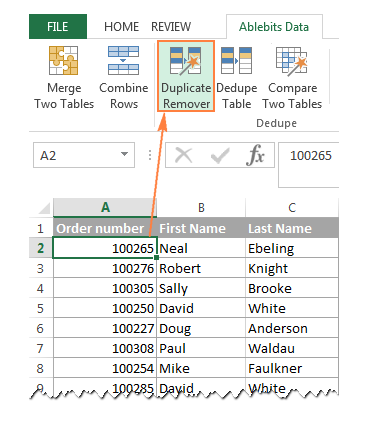
Task: Click the cell with Doug
Action: [201, 328]
